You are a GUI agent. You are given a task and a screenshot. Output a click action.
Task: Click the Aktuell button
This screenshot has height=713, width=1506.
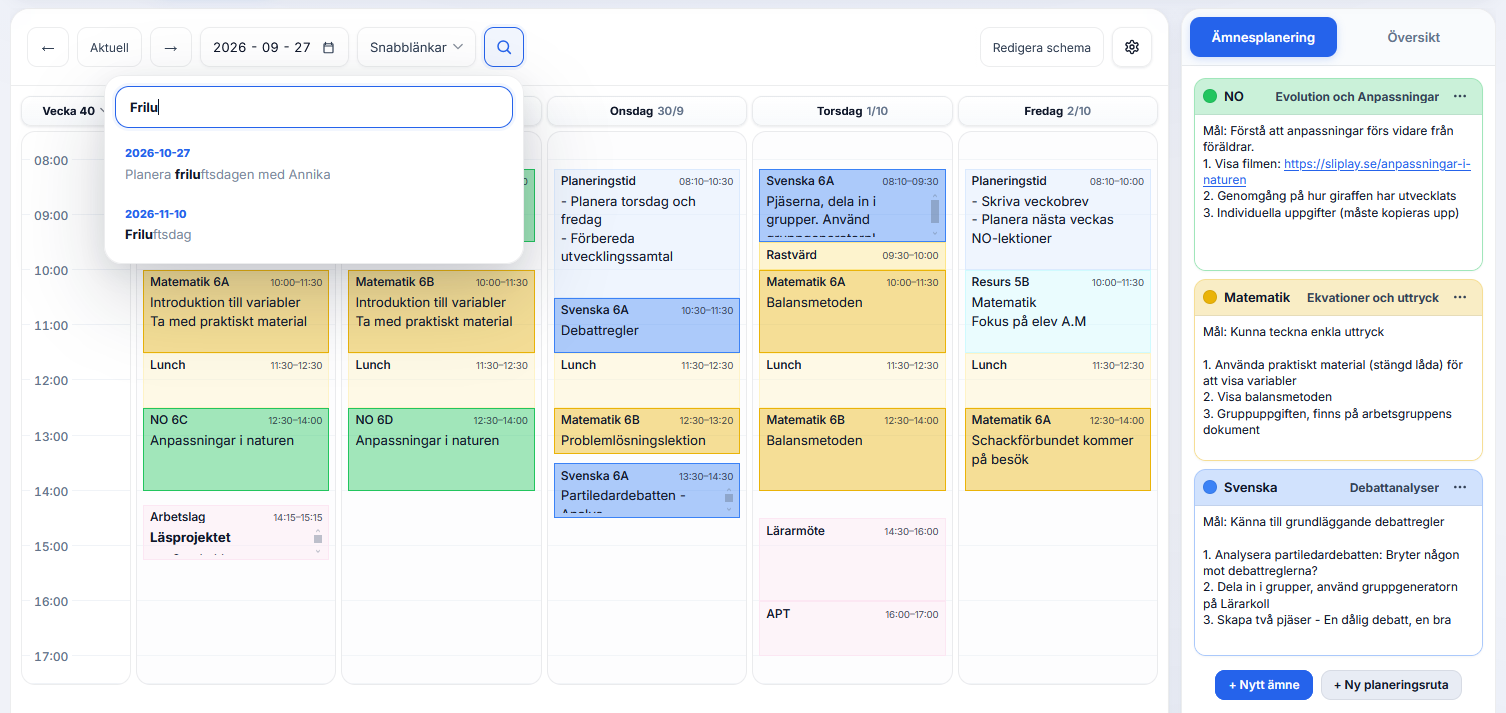(x=109, y=47)
